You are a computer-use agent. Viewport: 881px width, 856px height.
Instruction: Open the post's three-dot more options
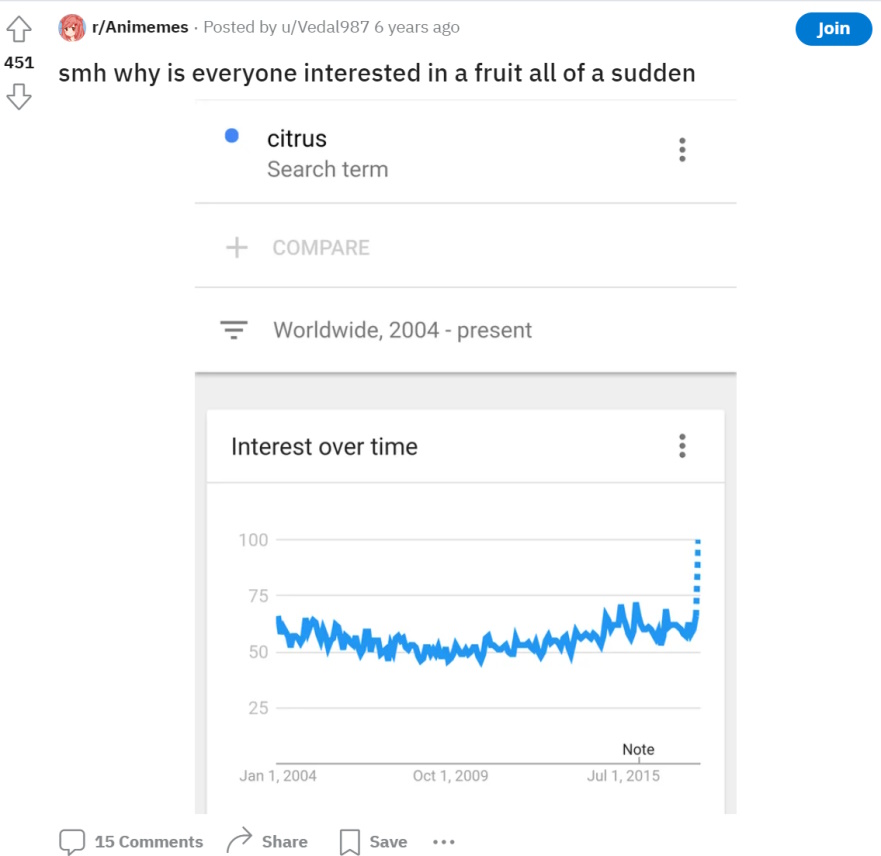click(x=444, y=841)
